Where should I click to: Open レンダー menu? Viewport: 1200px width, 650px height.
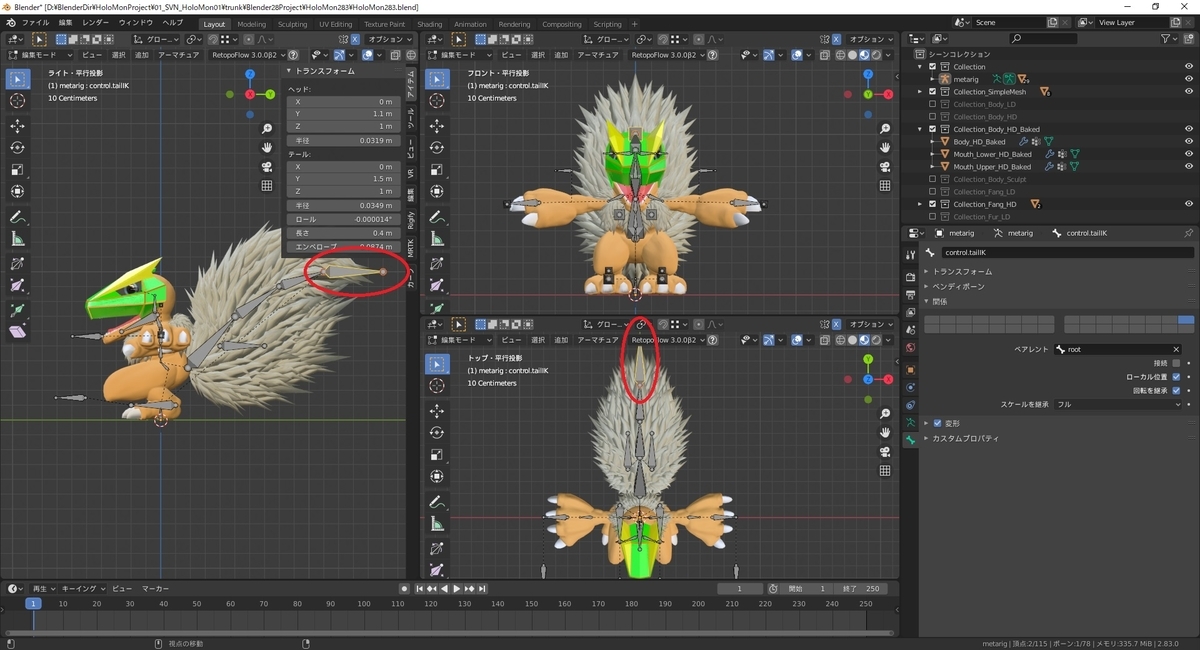96,22
